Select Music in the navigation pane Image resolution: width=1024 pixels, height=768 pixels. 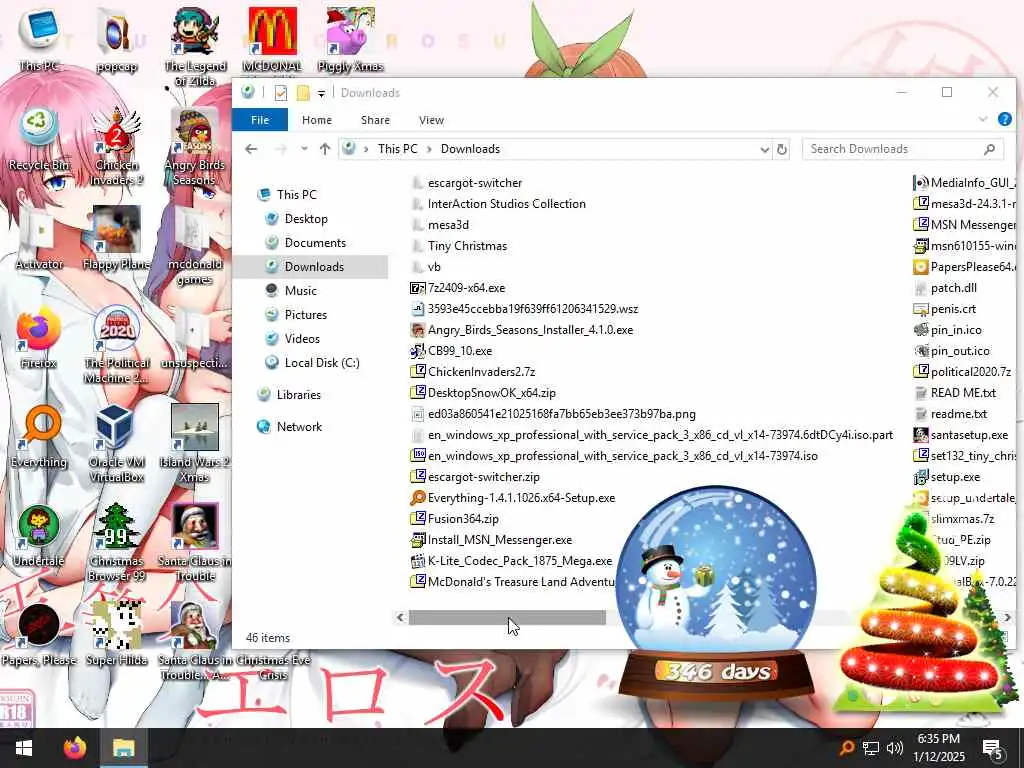pyautogui.click(x=300, y=291)
